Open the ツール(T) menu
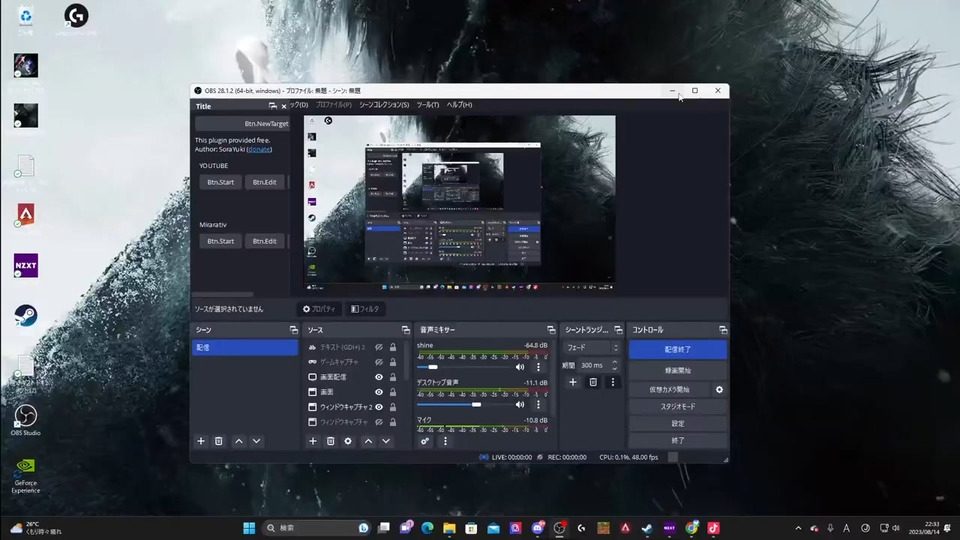The image size is (960, 540). [427, 105]
